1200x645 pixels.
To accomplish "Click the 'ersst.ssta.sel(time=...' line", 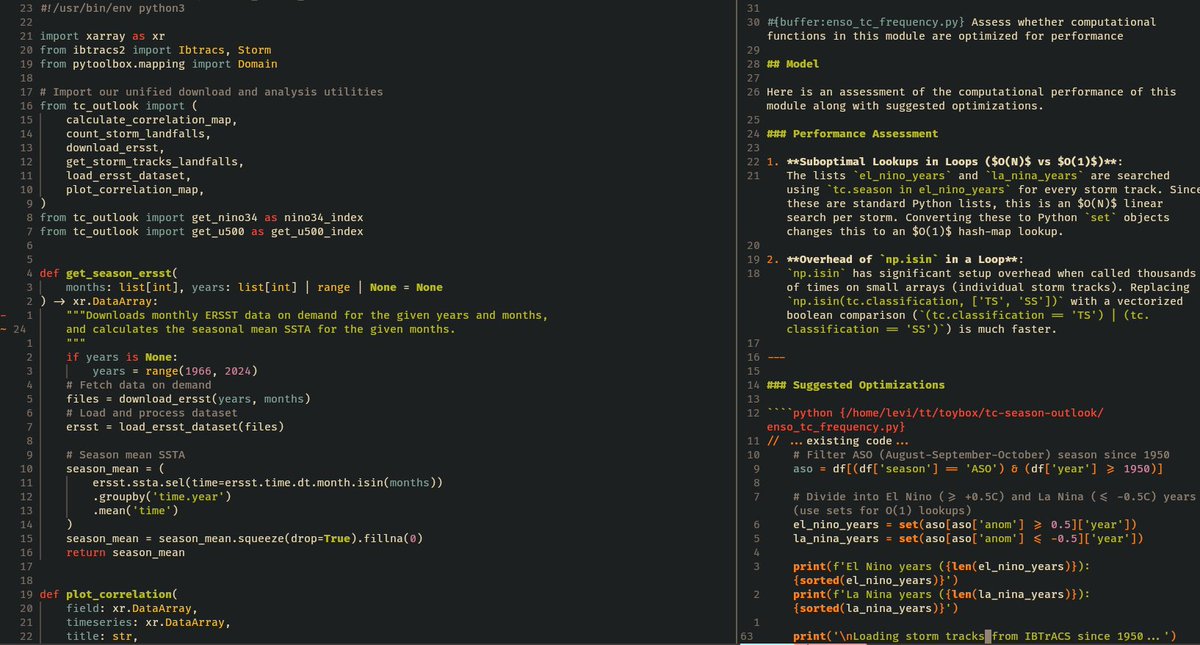I will pos(267,483).
